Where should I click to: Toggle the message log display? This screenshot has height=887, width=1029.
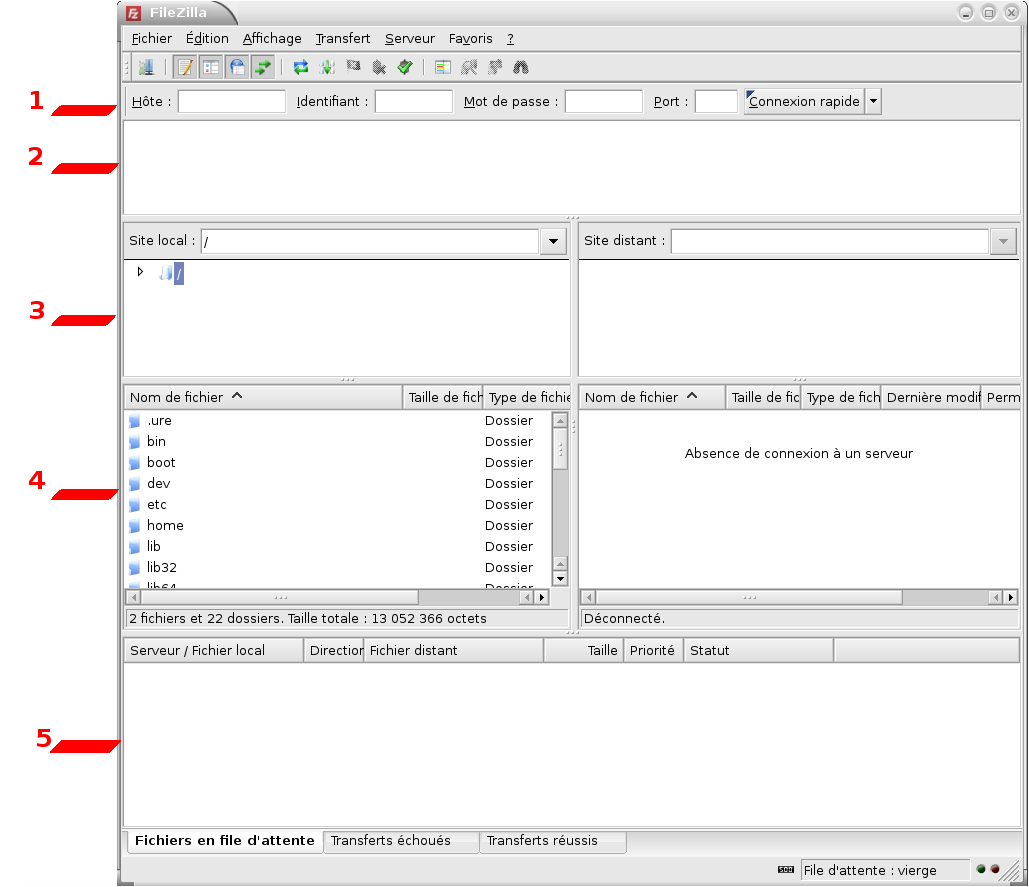coord(185,68)
